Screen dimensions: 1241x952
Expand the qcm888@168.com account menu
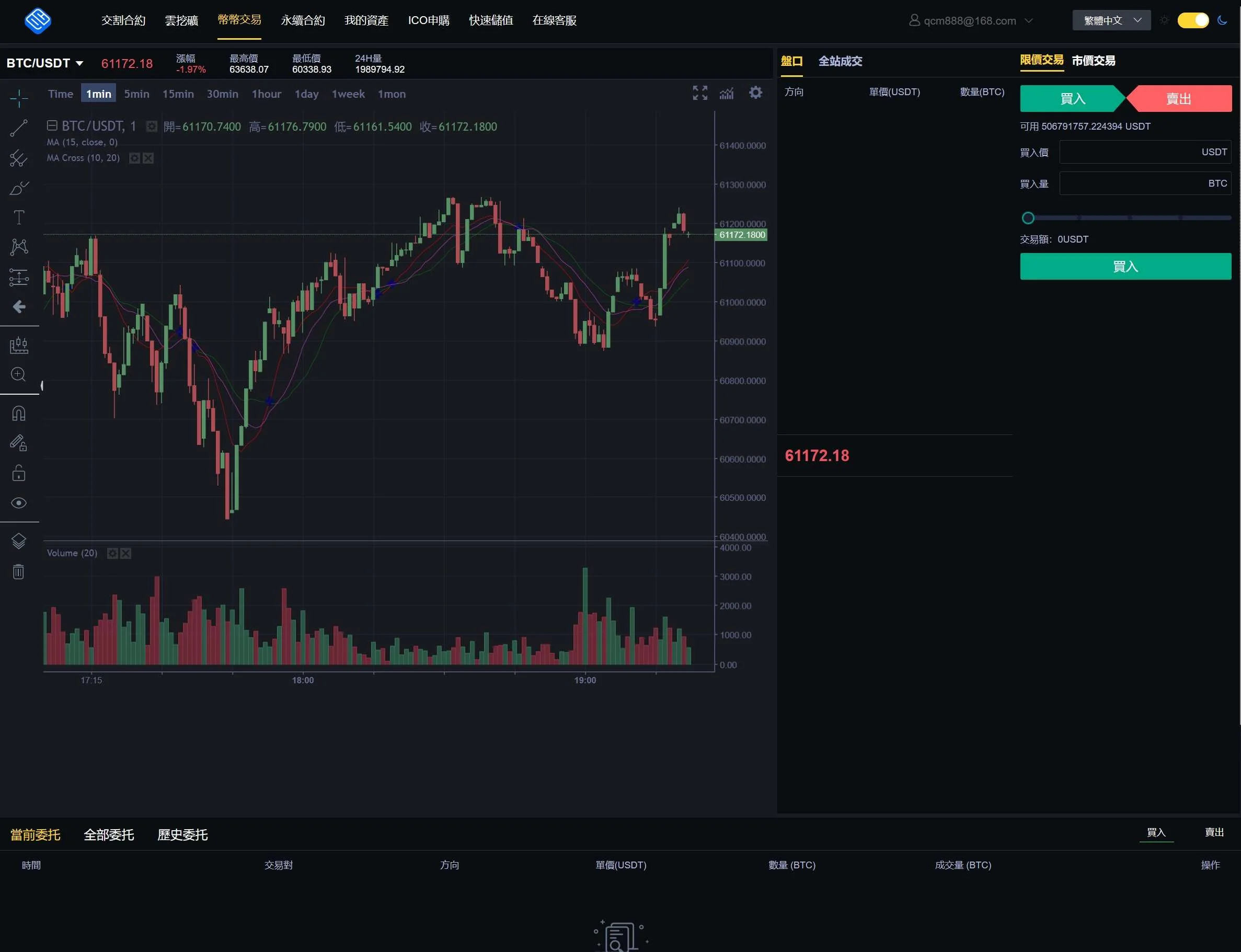pyautogui.click(x=971, y=21)
